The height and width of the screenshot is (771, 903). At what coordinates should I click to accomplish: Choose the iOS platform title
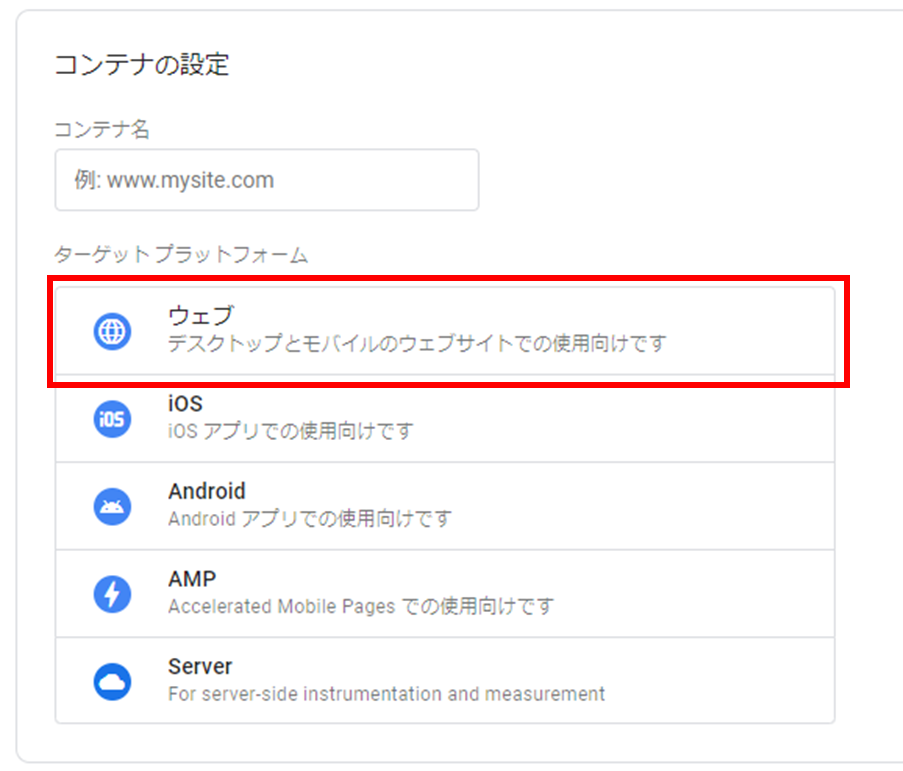point(185,403)
